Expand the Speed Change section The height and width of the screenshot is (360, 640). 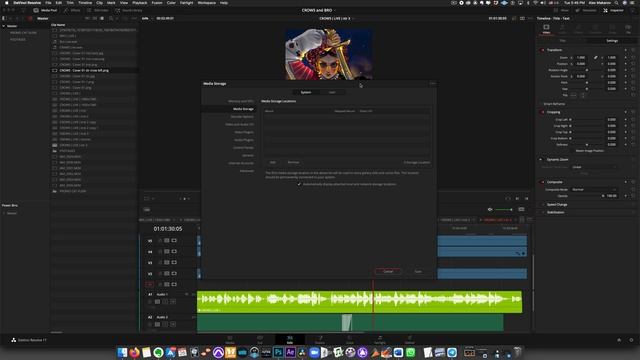557,204
